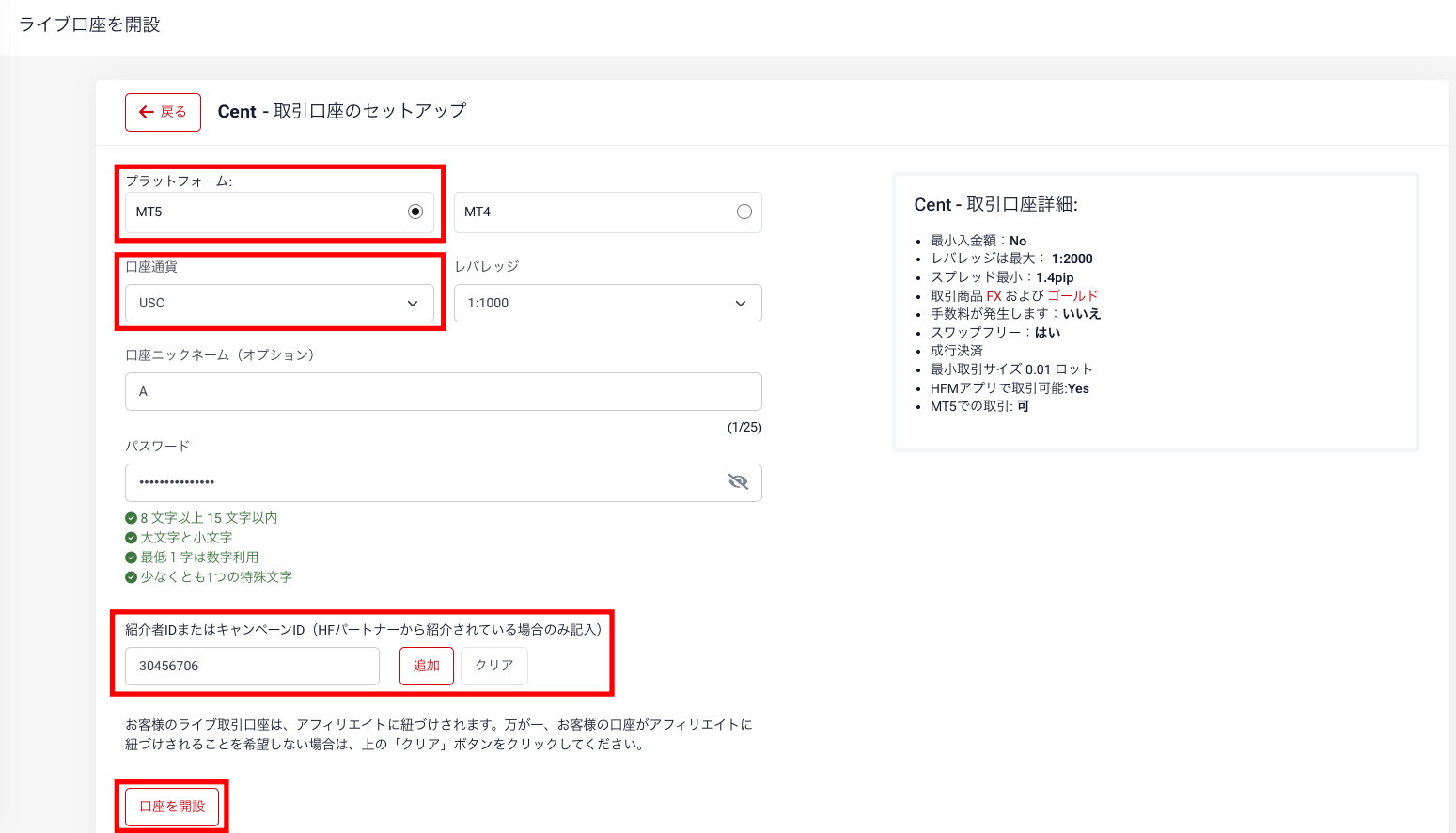Submit with the 口座を開設 button
Viewport: 1456px width, 833px height.
click(x=172, y=807)
